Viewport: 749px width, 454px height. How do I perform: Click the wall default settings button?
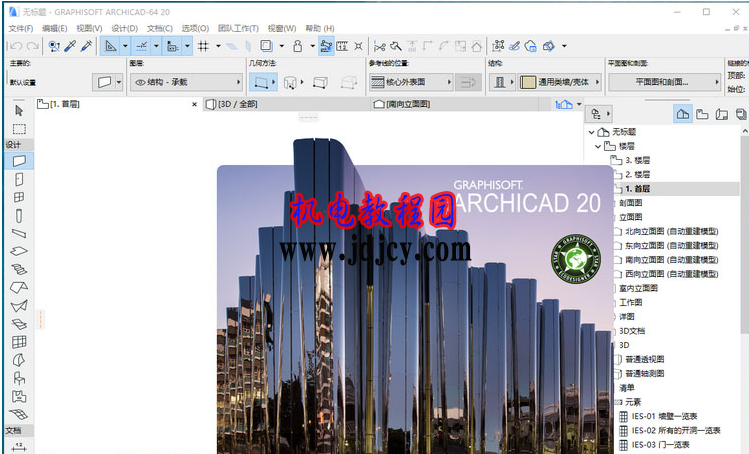(x=104, y=82)
